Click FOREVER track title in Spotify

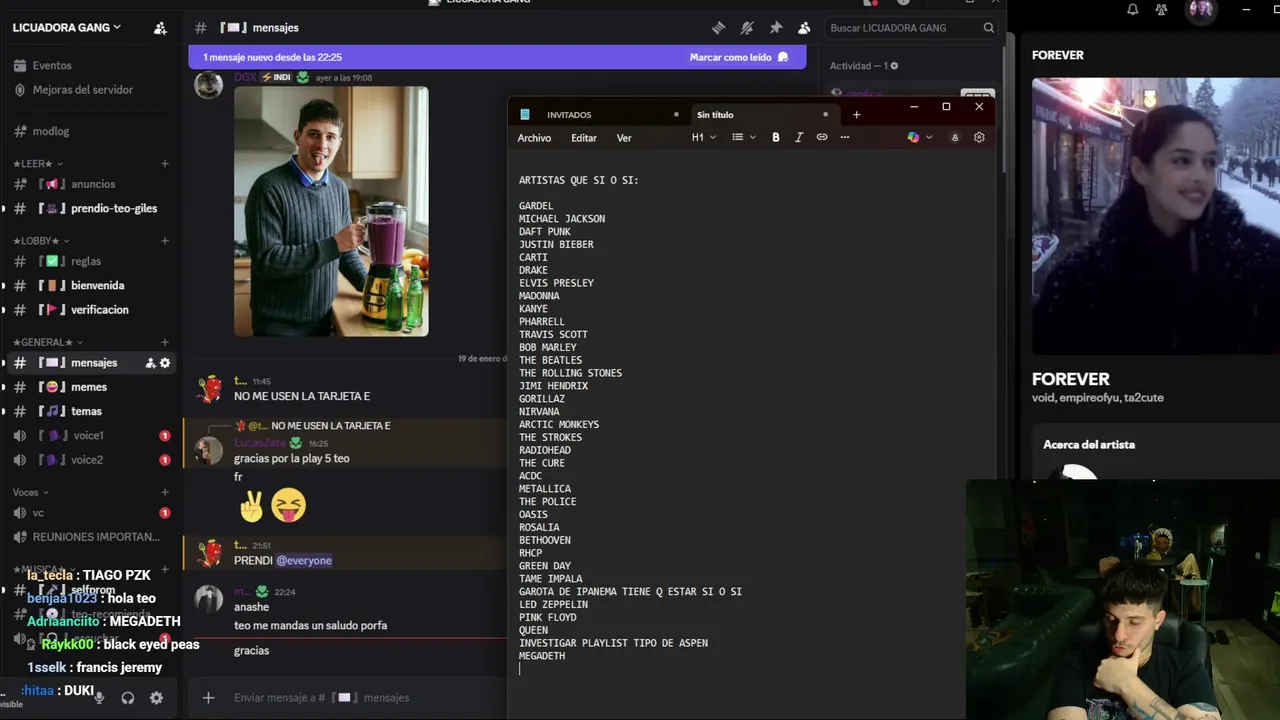pos(1071,379)
